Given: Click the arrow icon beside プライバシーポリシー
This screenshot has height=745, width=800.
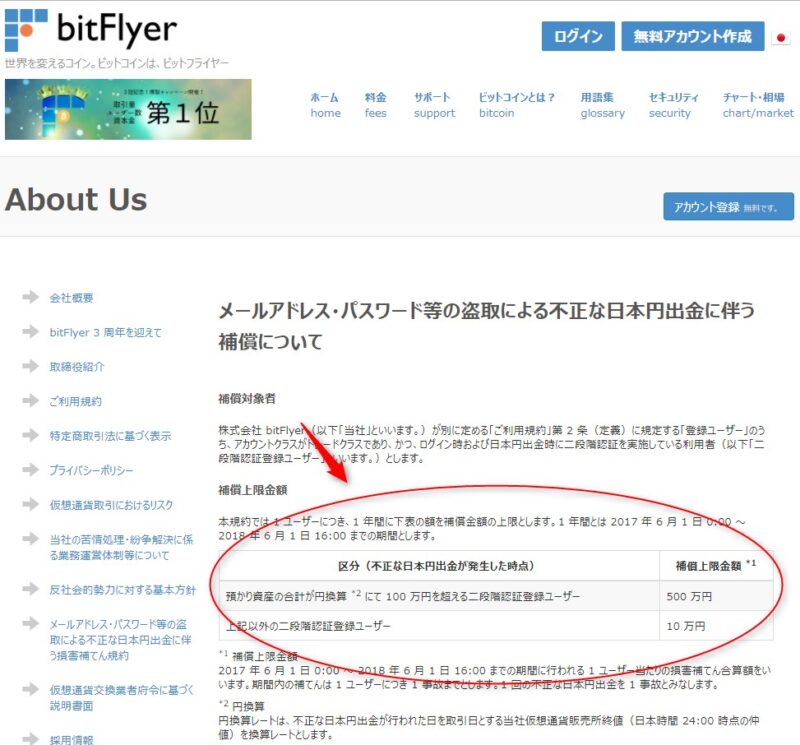Looking at the screenshot, I should click(x=31, y=469).
